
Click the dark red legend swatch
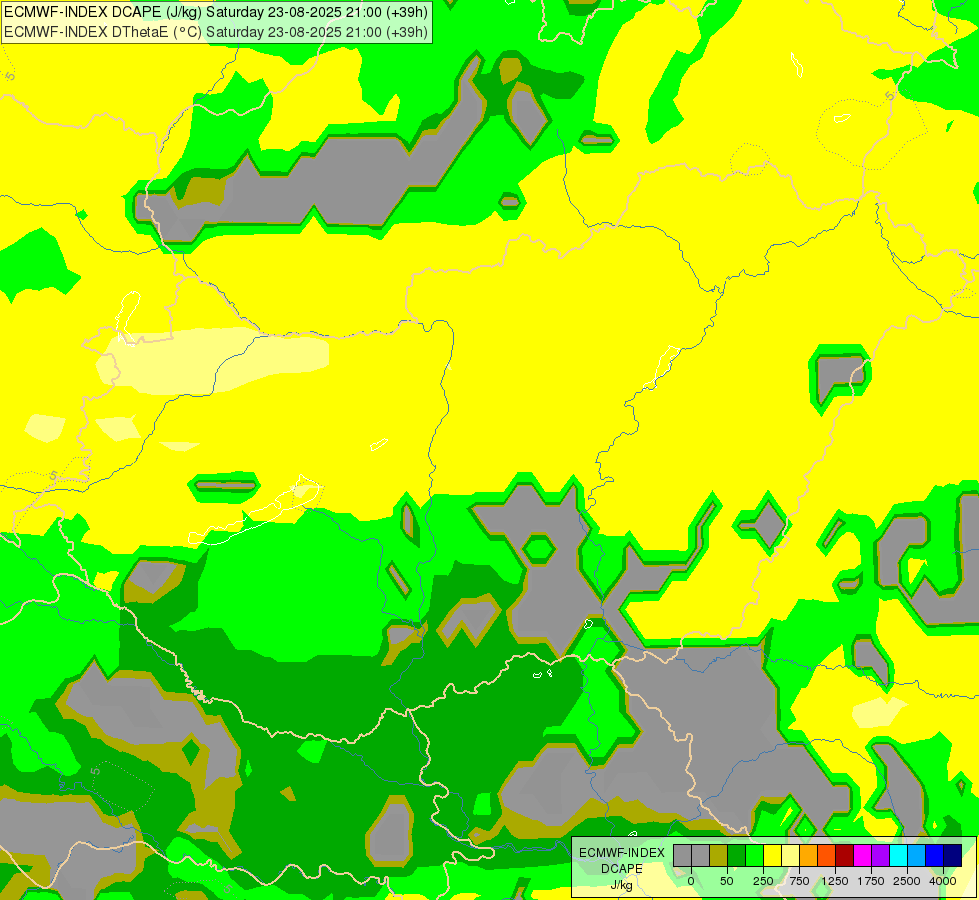tap(845, 856)
